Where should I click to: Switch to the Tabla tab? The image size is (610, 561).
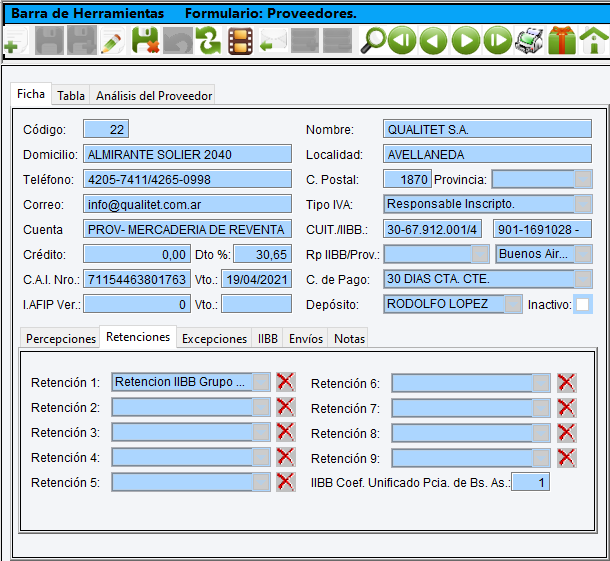click(71, 95)
